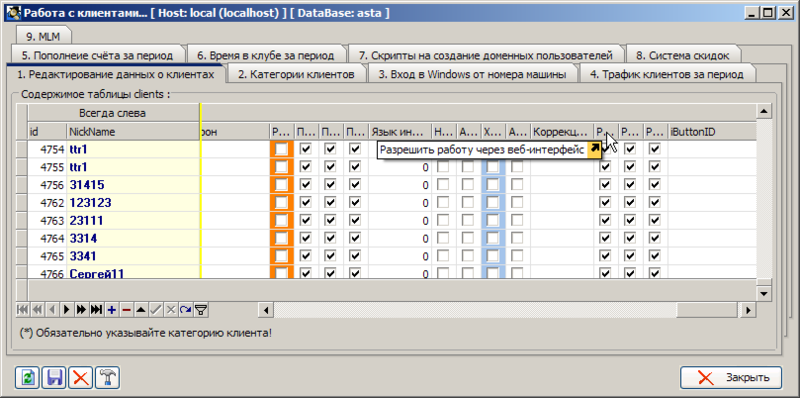The image size is (800, 398).
Task: Go to the first record in navigator
Action: point(22,309)
